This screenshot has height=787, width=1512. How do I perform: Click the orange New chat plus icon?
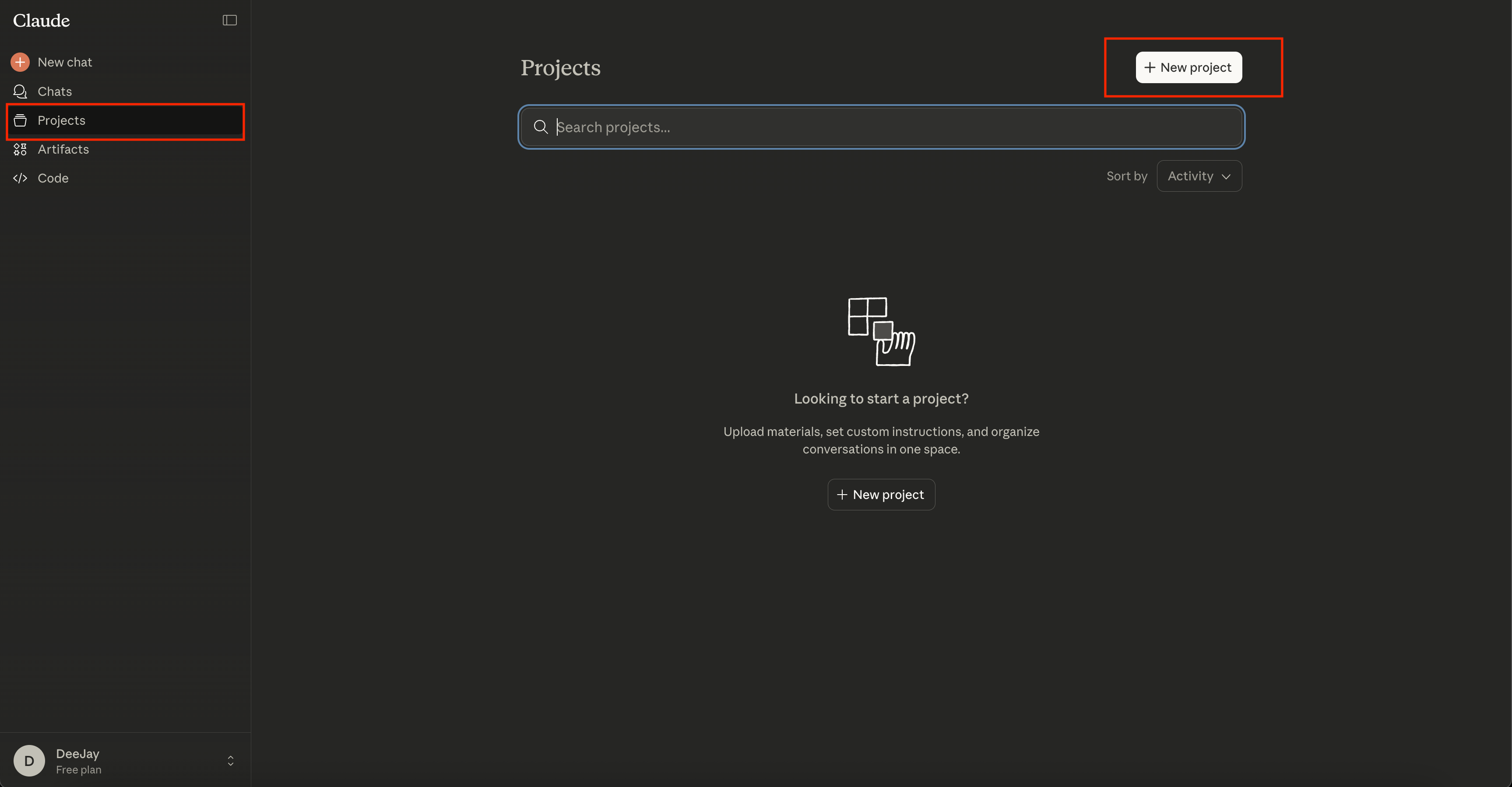tap(20, 62)
